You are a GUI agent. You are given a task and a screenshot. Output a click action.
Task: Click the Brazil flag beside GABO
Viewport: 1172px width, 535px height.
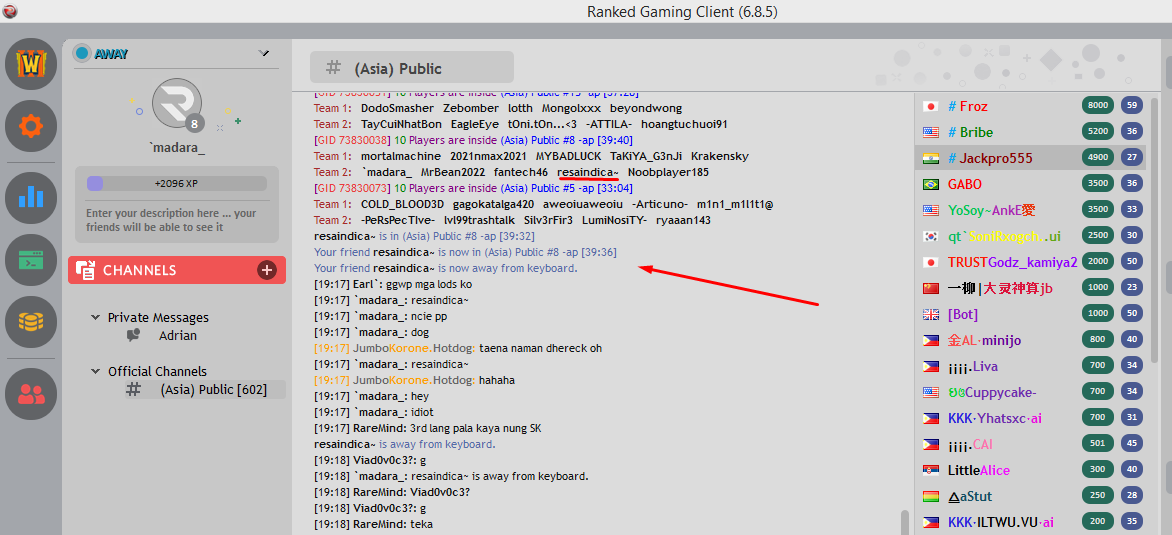coord(931,184)
